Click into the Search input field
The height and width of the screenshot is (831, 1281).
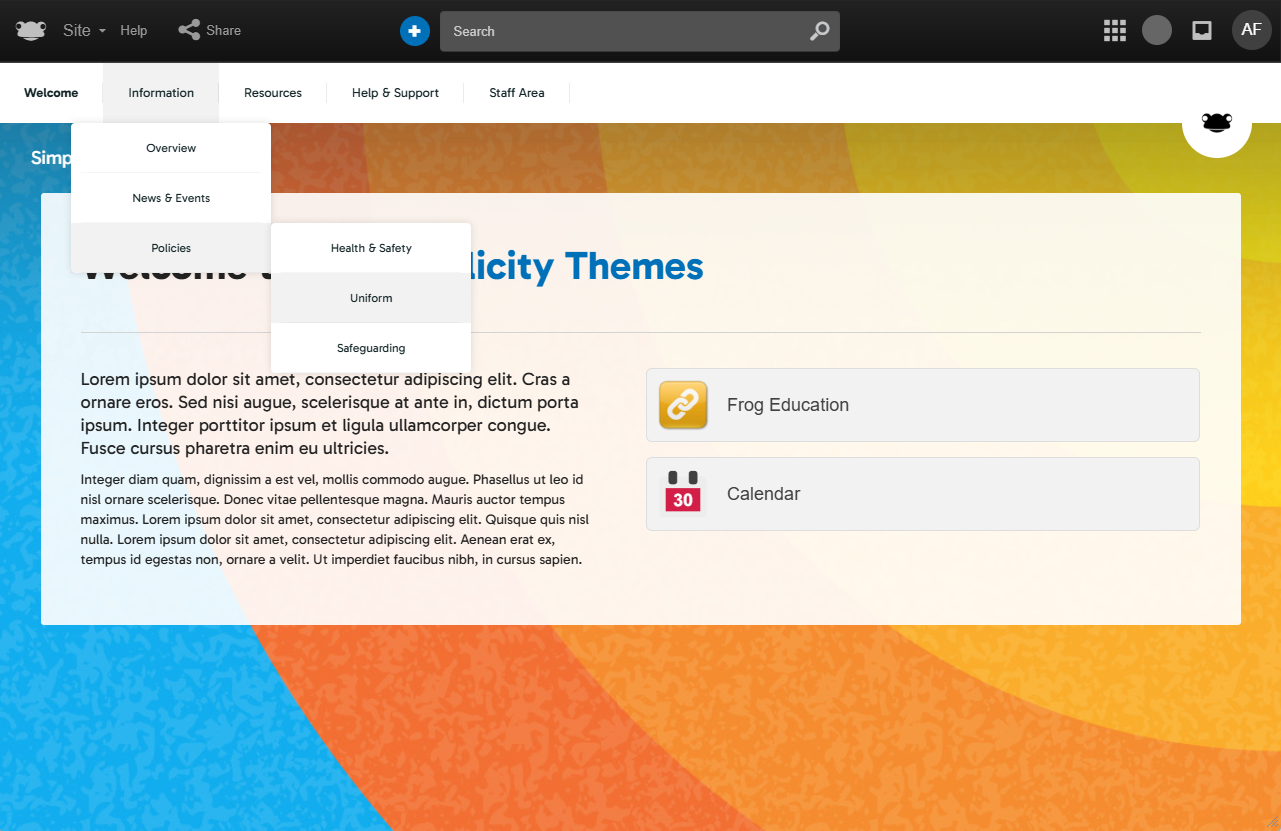[620, 31]
